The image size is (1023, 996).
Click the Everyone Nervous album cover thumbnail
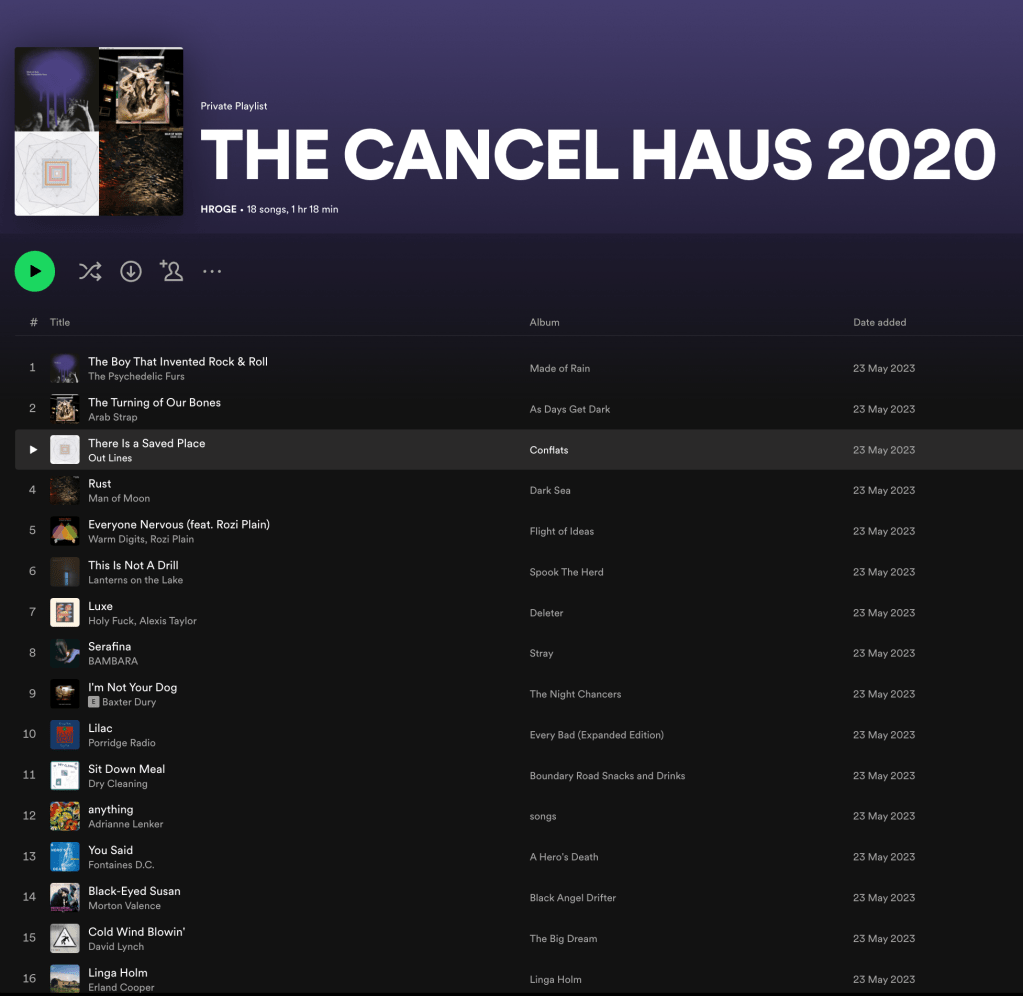point(65,531)
